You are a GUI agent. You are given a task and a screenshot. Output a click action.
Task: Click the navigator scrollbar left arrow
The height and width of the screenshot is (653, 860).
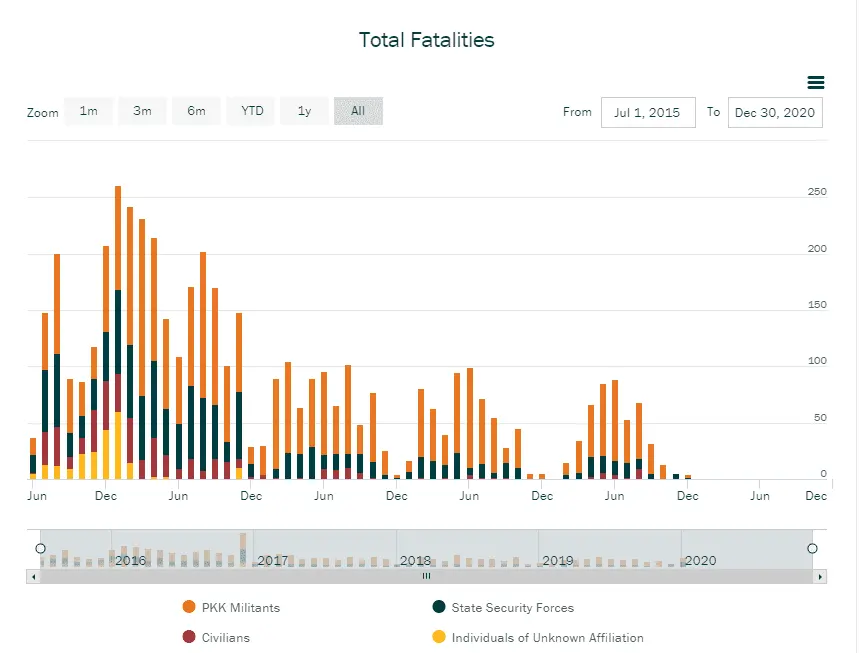pyautogui.click(x=35, y=577)
